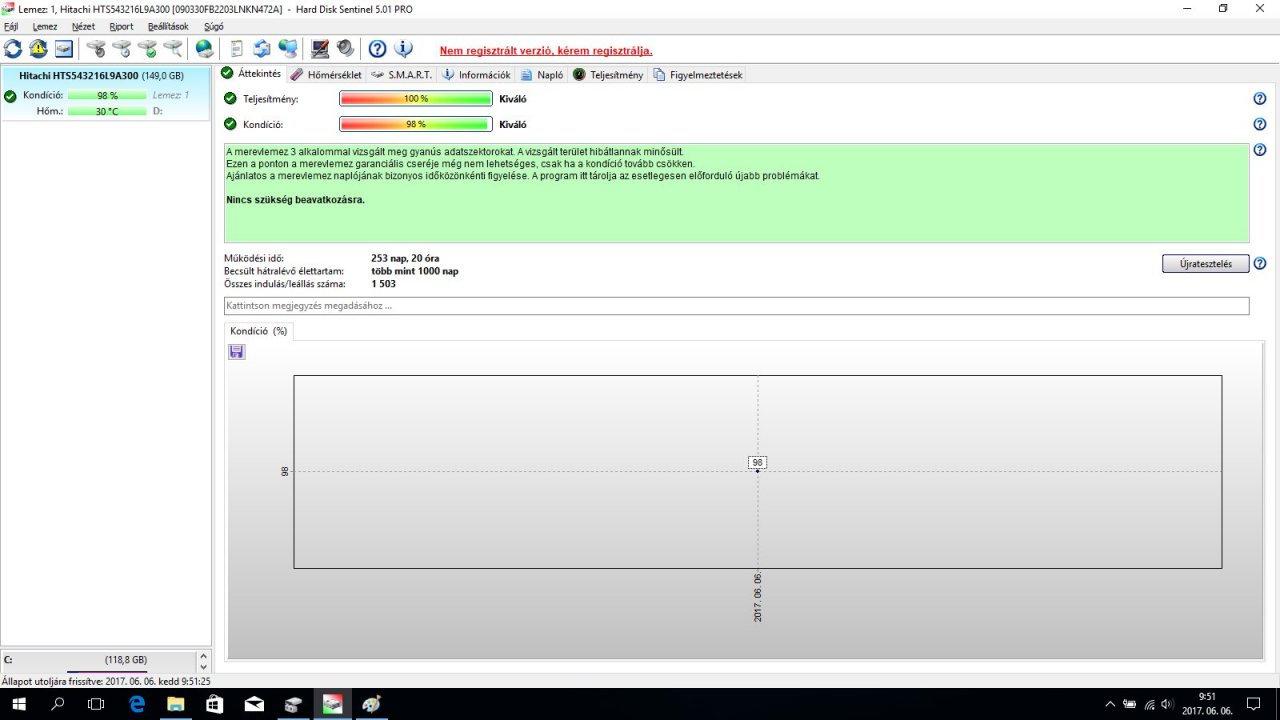Open the text report document icon
The image size is (1280, 720).
[x=237, y=48]
